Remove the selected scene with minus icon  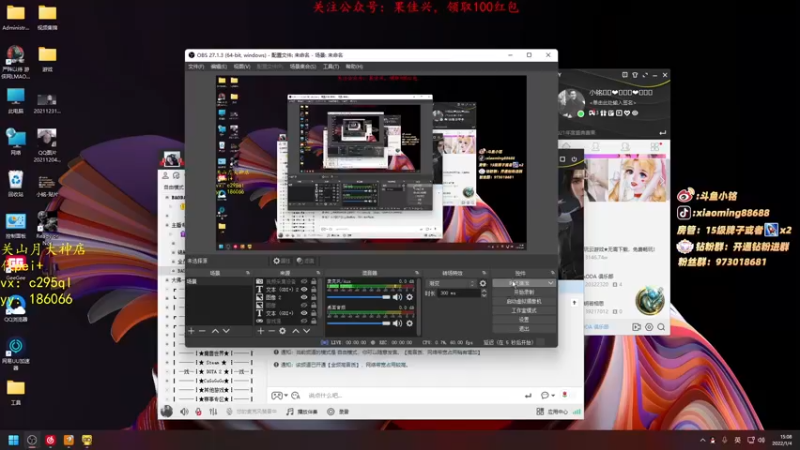click(203, 331)
